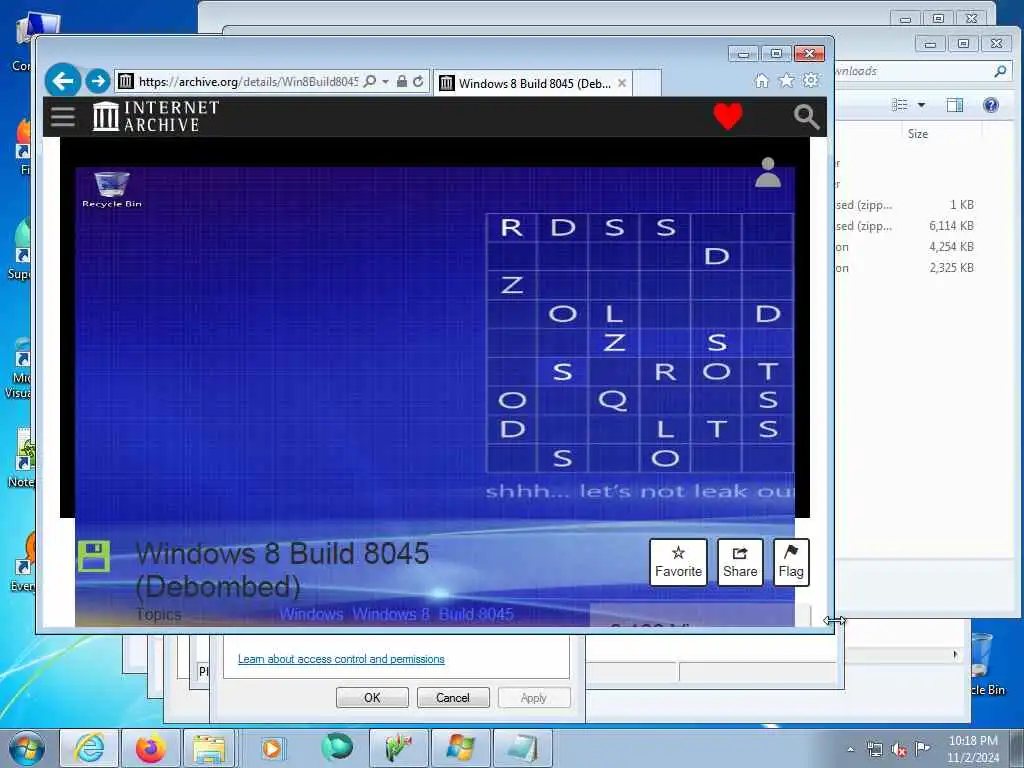Click the Windows 8 screenshot thumbnail
This screenshot has width=1024, height=768.
pyautogui.click(x=435, y=342)
